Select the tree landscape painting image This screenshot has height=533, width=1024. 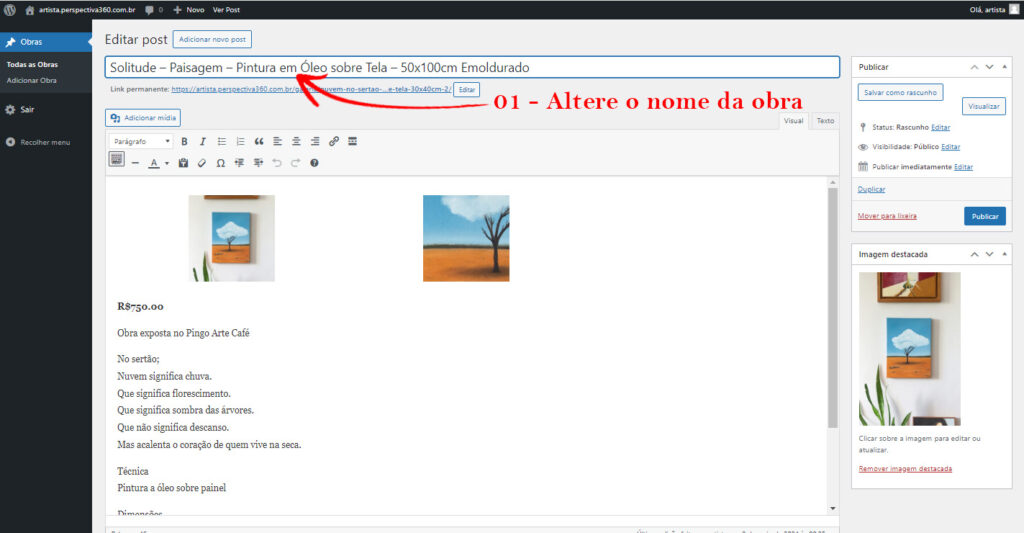(x=466, y=238)
